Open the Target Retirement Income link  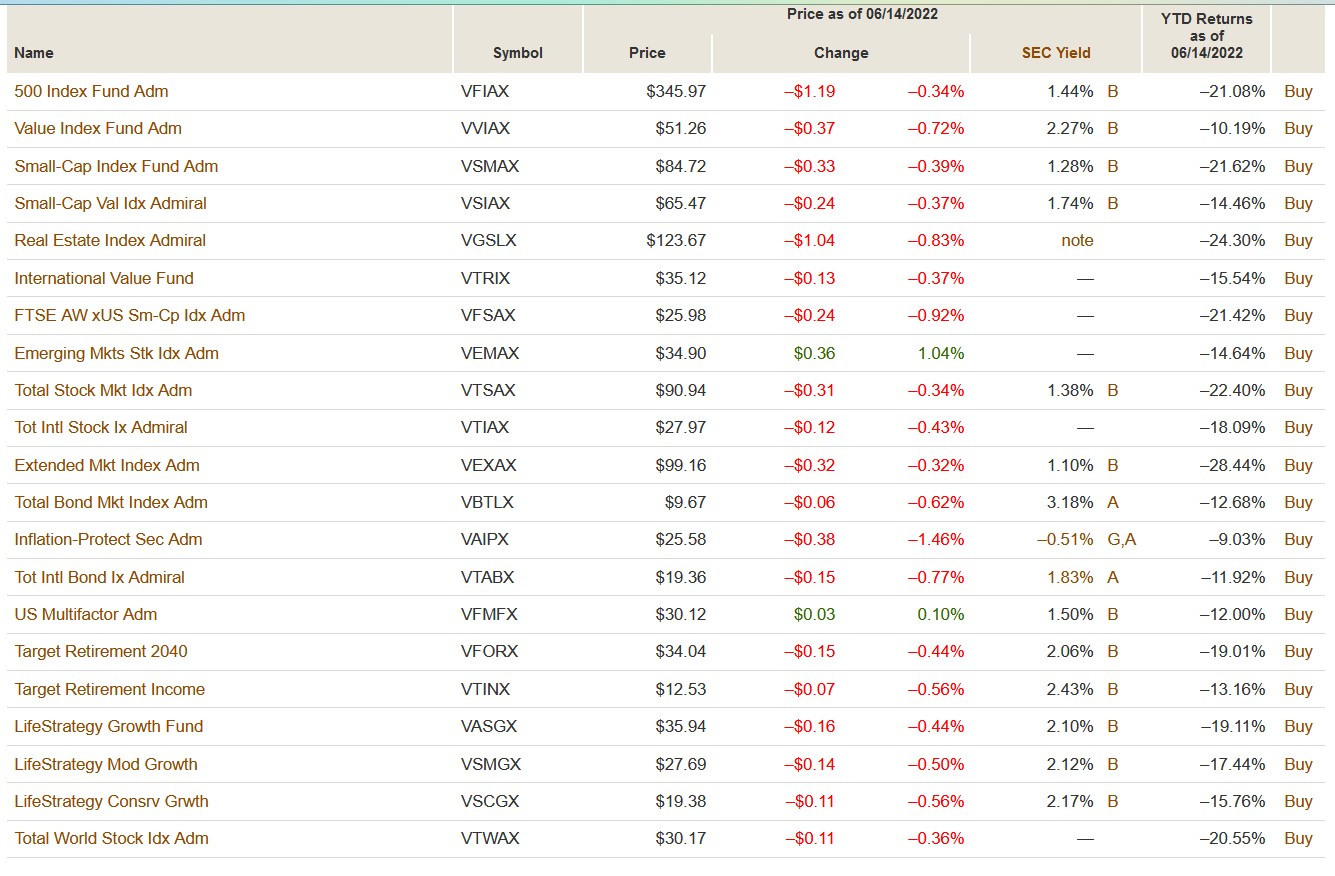(110, 689)
